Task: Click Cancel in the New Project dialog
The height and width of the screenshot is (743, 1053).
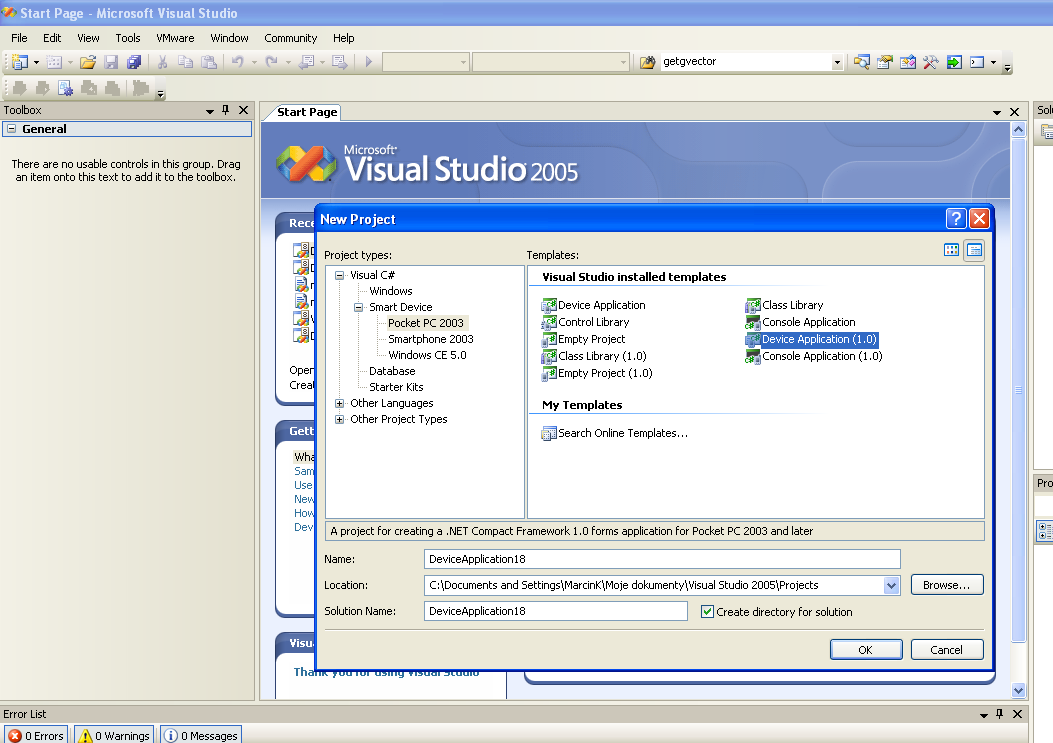Action: [x=947, y=650]
